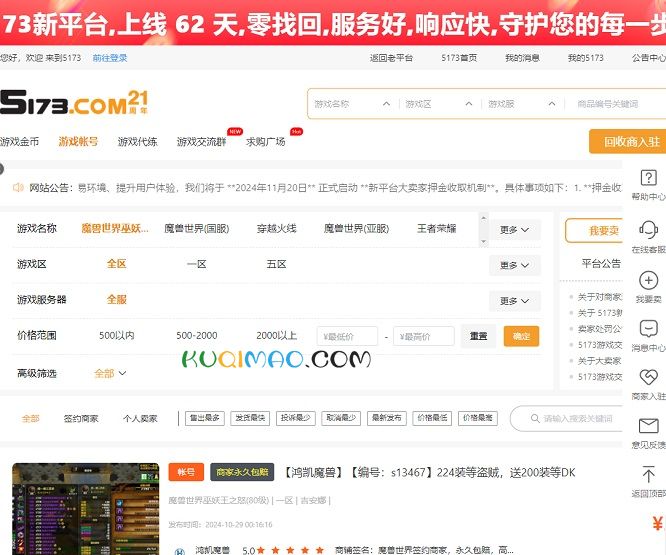Select 一区 game zone
The width and height of the screenshot is (666, 555).
point(197,264)
